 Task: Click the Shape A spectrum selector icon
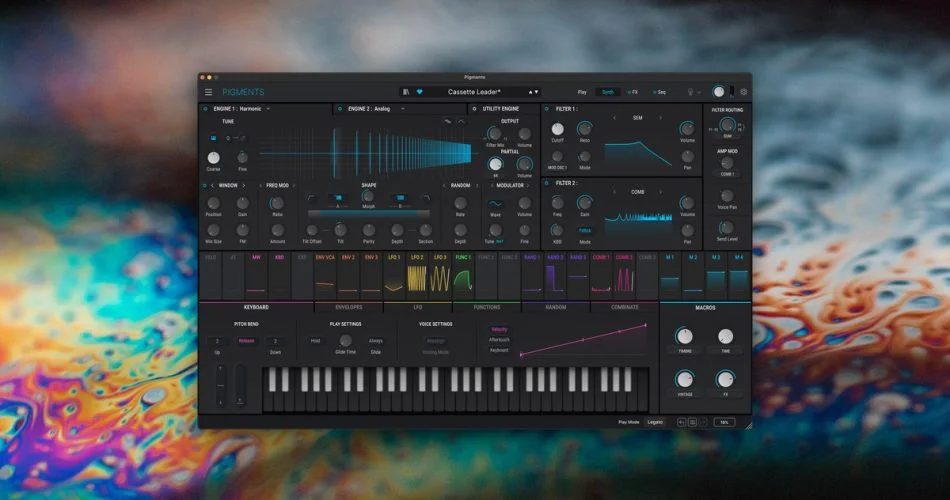[338, 198]
